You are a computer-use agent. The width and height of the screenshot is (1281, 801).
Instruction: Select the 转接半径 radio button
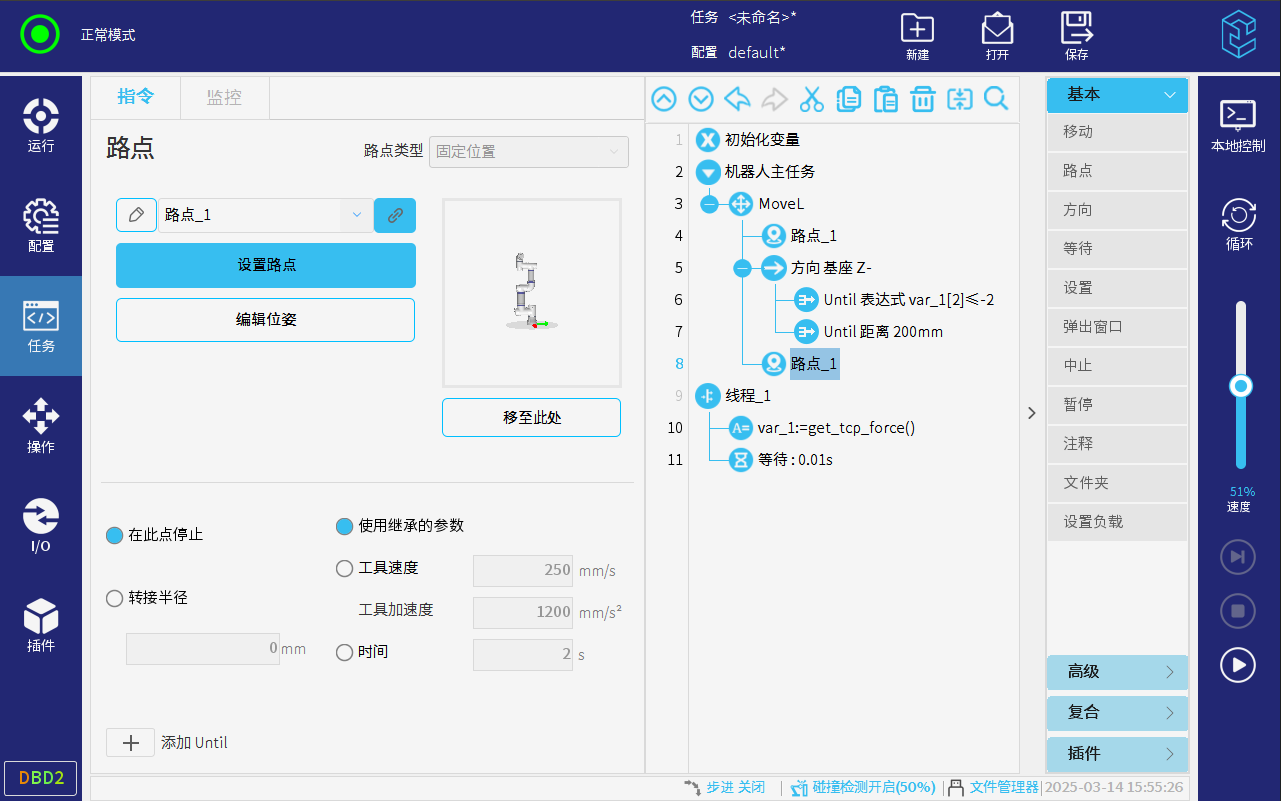(x=115, y=598)
